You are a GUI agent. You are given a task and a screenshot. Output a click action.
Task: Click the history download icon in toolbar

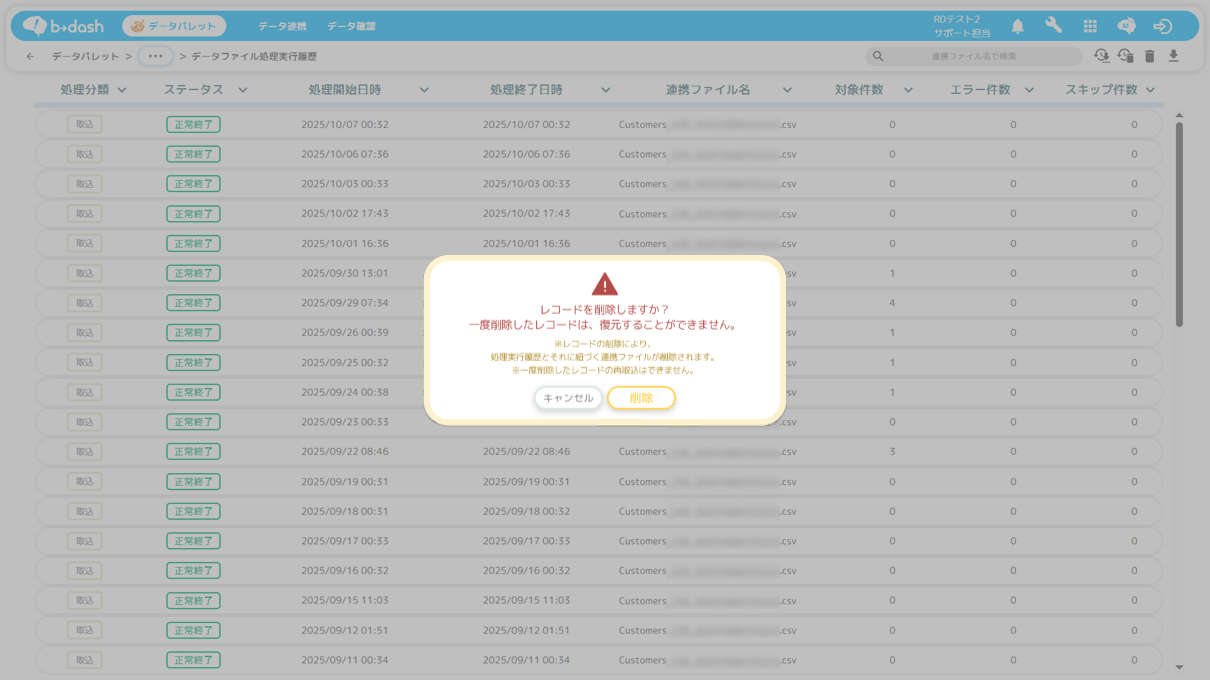[x=1101, y=57]
